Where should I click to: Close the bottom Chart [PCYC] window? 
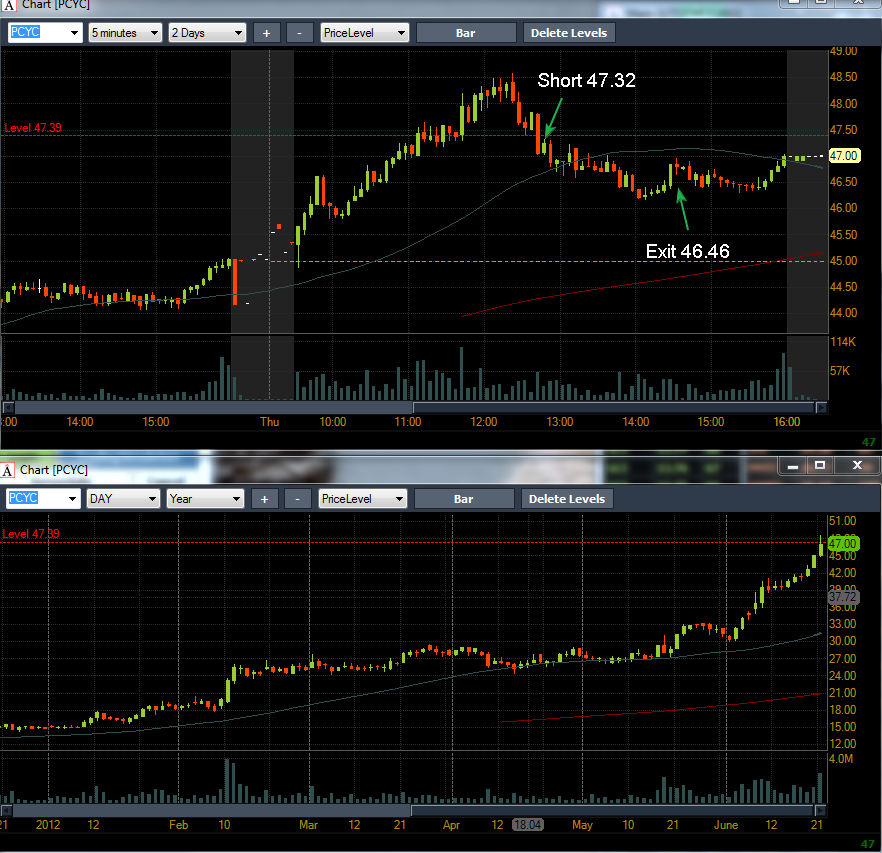pos(857,465)
